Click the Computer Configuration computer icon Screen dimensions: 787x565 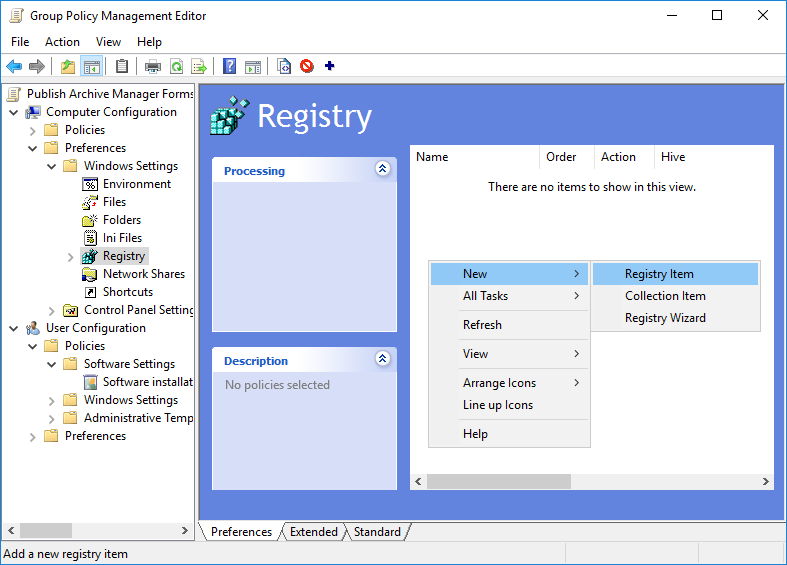click(x=33, y=112)
